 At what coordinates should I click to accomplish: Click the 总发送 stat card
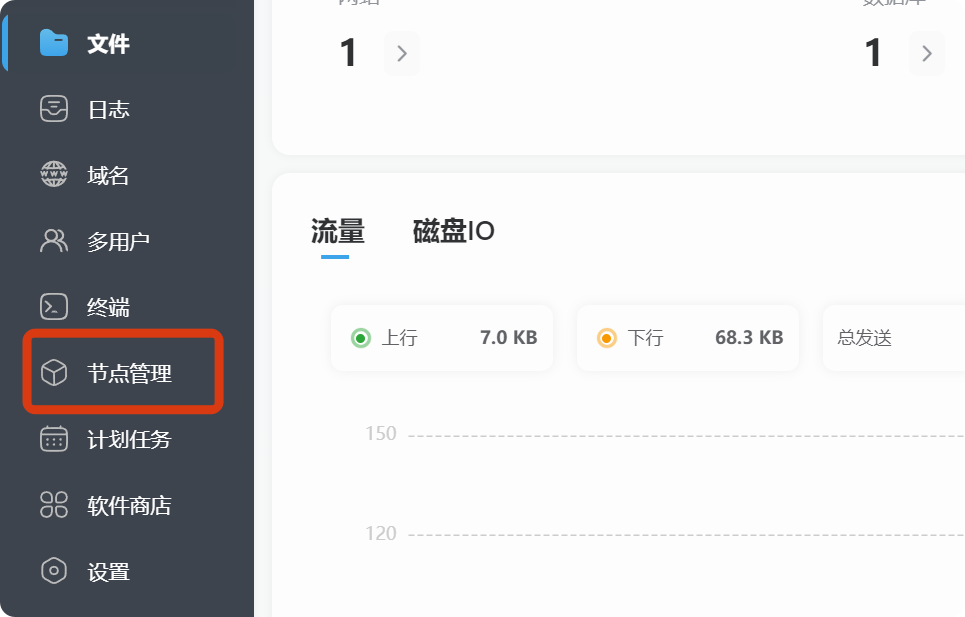coord(892,338)
